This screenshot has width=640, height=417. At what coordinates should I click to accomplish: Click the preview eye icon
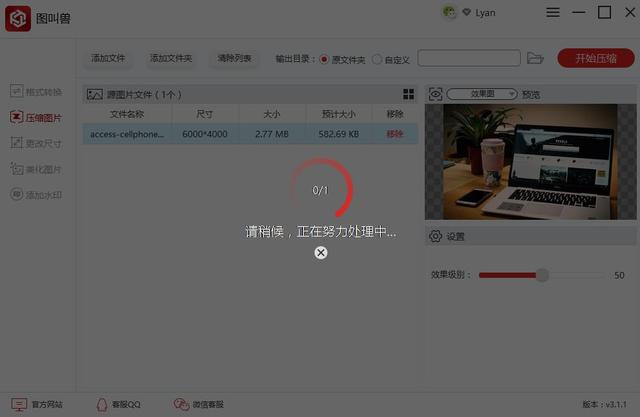[x=436, y=94]
